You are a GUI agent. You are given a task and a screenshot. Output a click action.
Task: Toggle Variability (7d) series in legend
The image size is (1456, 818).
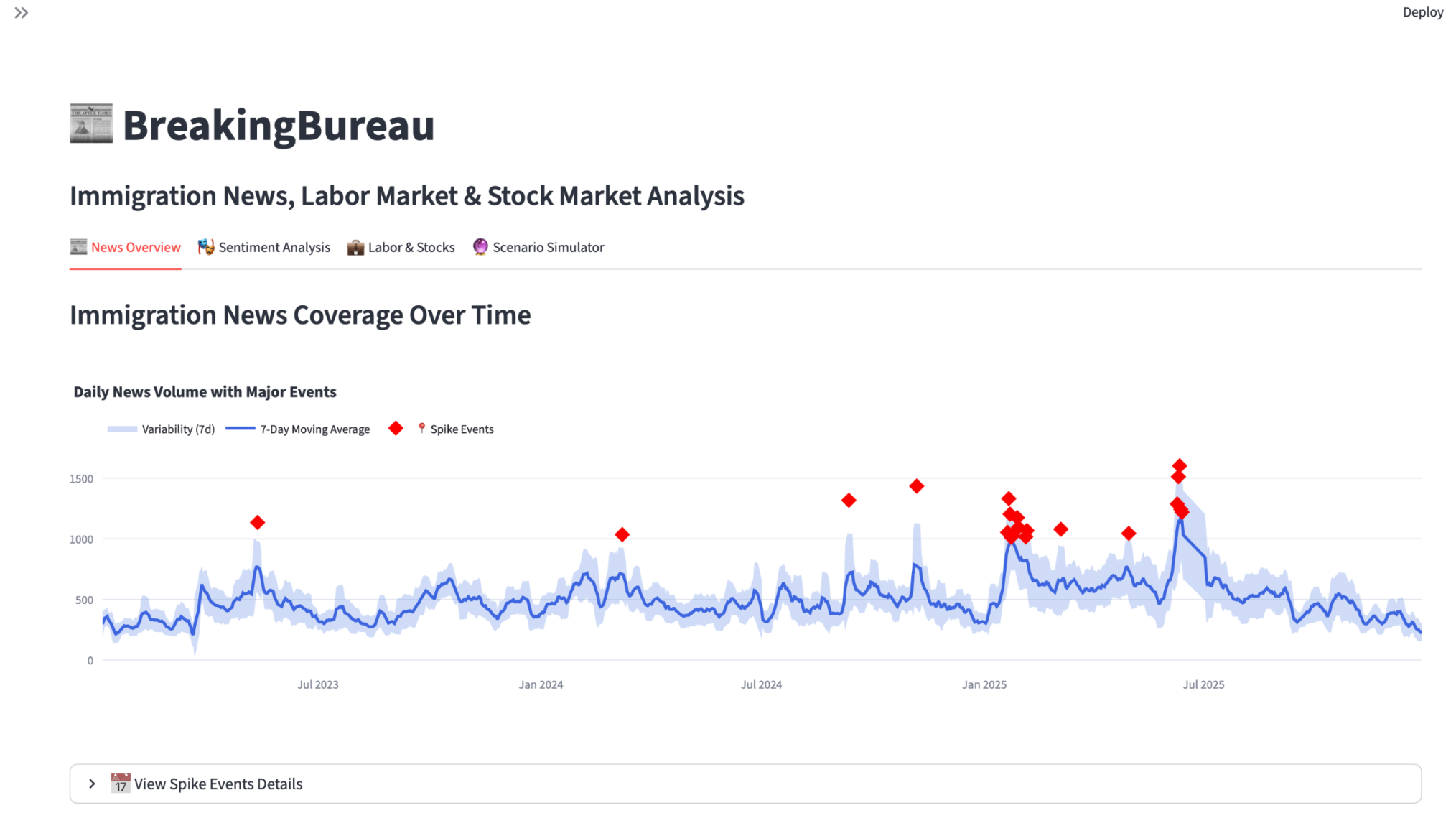tap(178, 429)
